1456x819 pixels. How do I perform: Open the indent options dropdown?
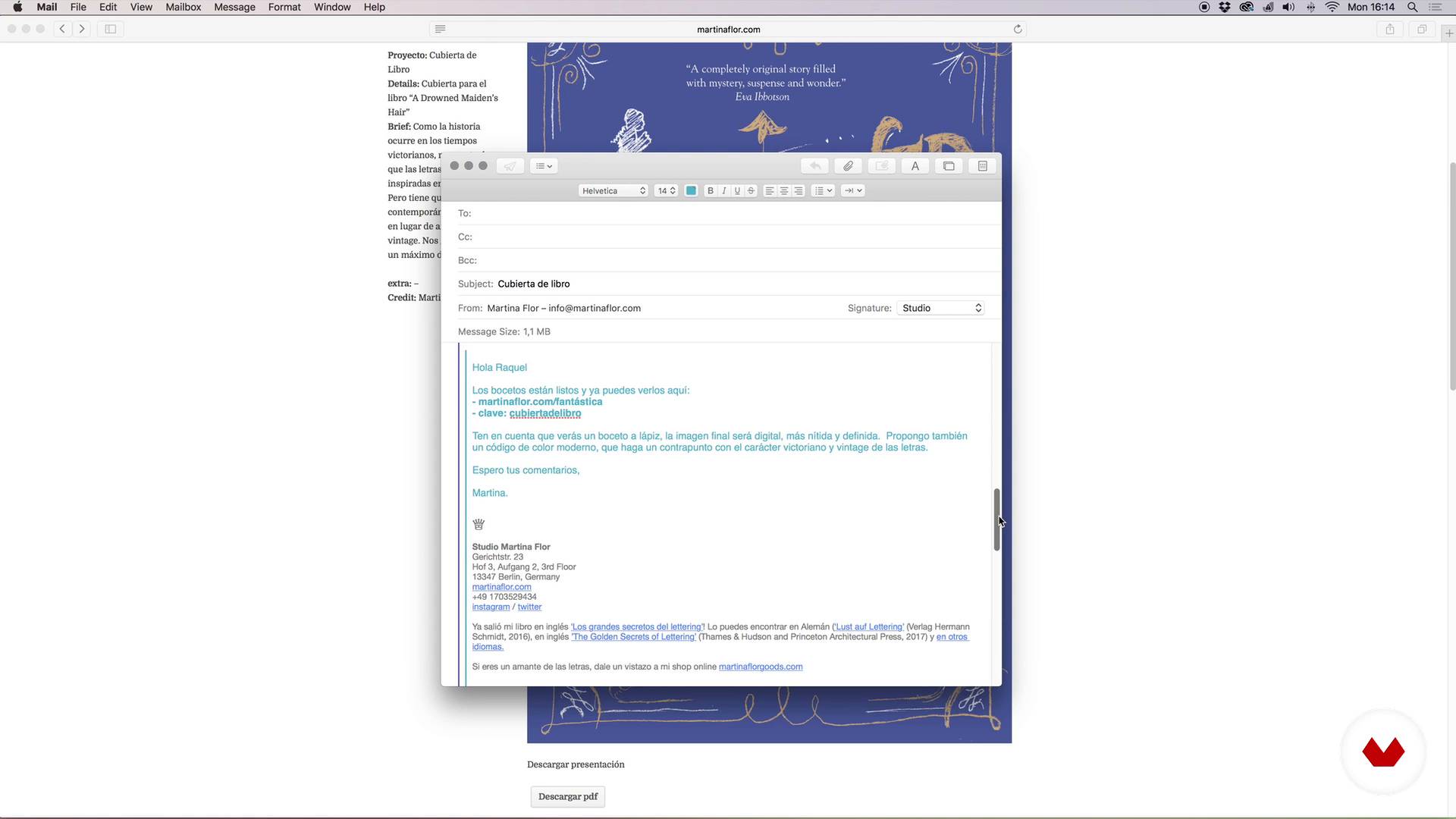click(852, 191)
